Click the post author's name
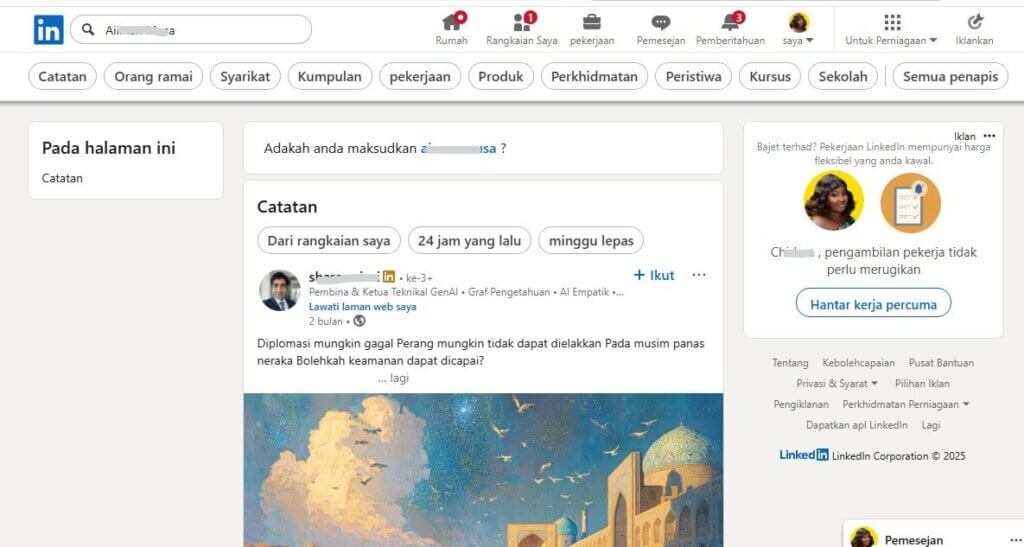1024x547 pixels. pos(344,277)
